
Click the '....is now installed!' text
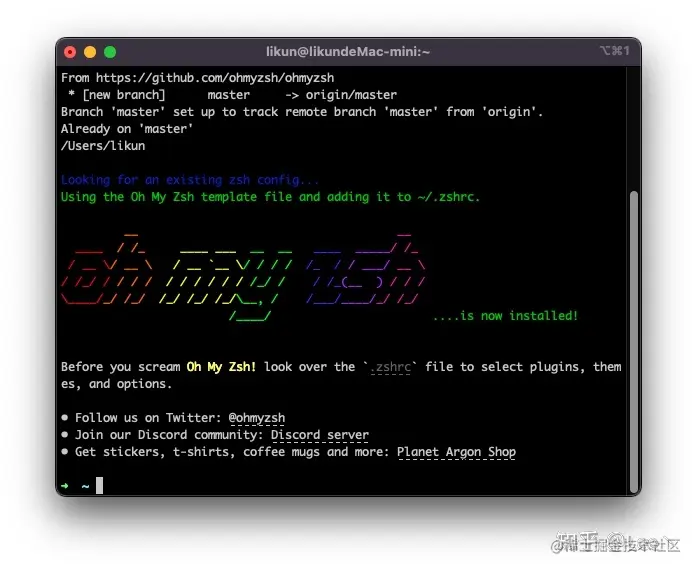pyautogui.click(x=505, y=316)
